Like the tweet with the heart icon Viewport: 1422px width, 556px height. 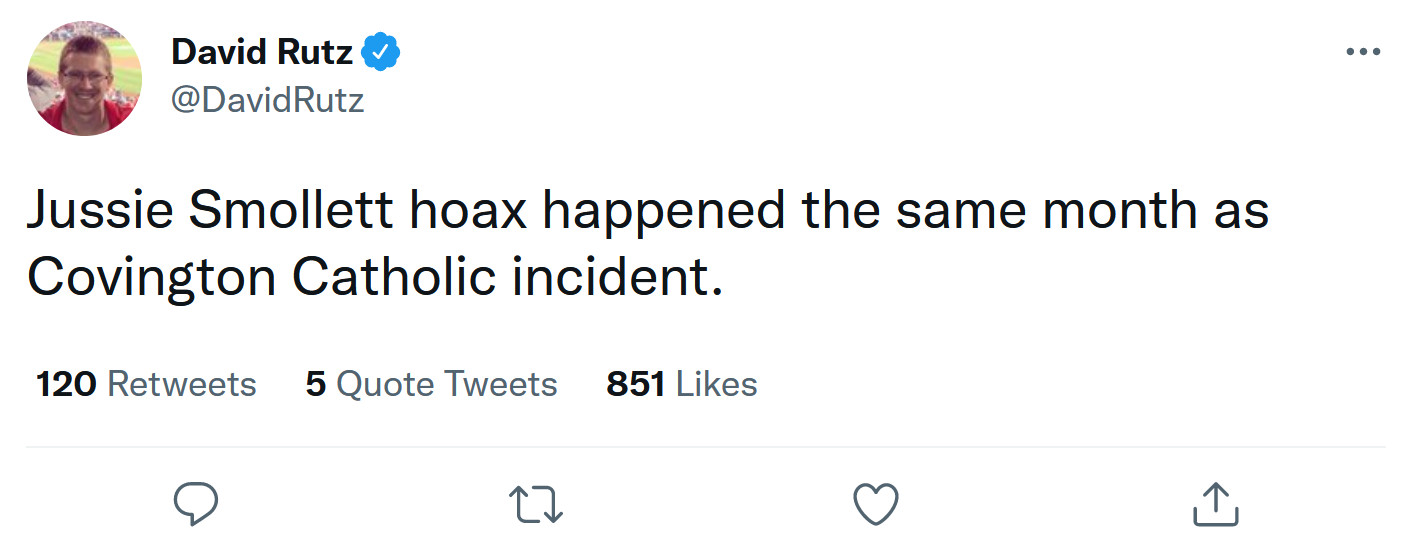pos(877,504)
